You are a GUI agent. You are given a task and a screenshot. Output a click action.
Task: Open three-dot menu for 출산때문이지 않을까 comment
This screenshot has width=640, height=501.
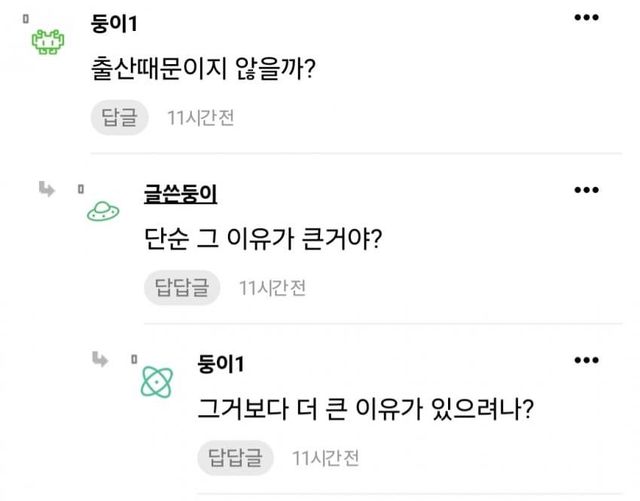(587, 18)
